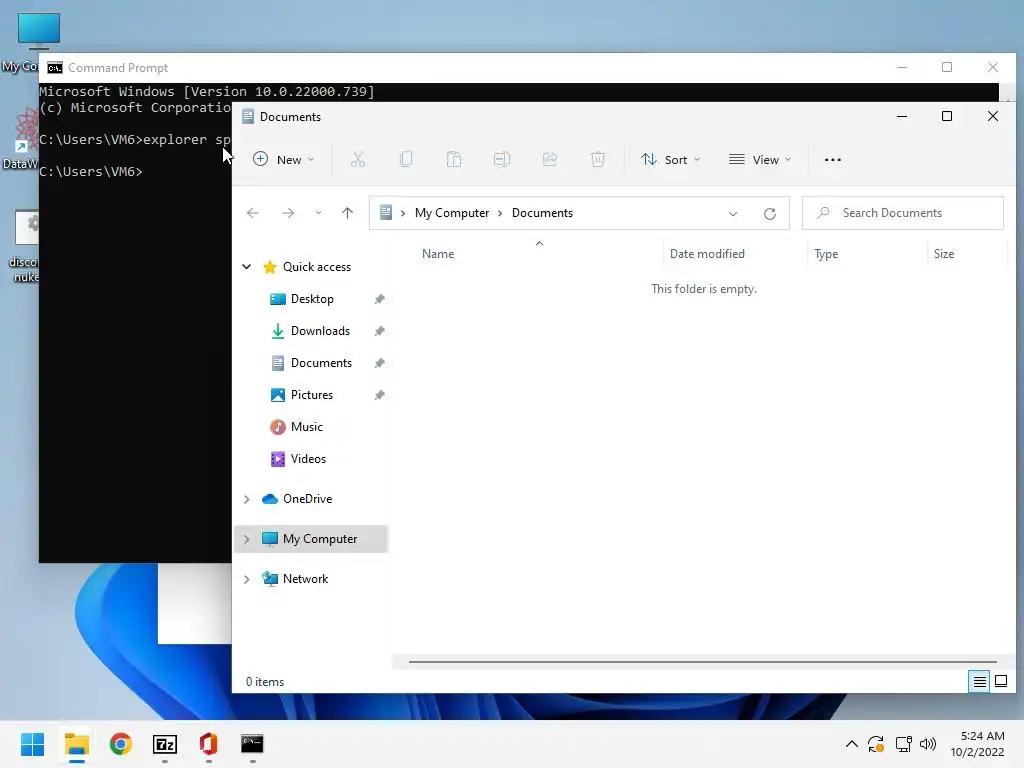Launch Google Chrome from taskbar
Image resolution: width=1024 pixels, height=768 pixels.
tap(121, 744)
